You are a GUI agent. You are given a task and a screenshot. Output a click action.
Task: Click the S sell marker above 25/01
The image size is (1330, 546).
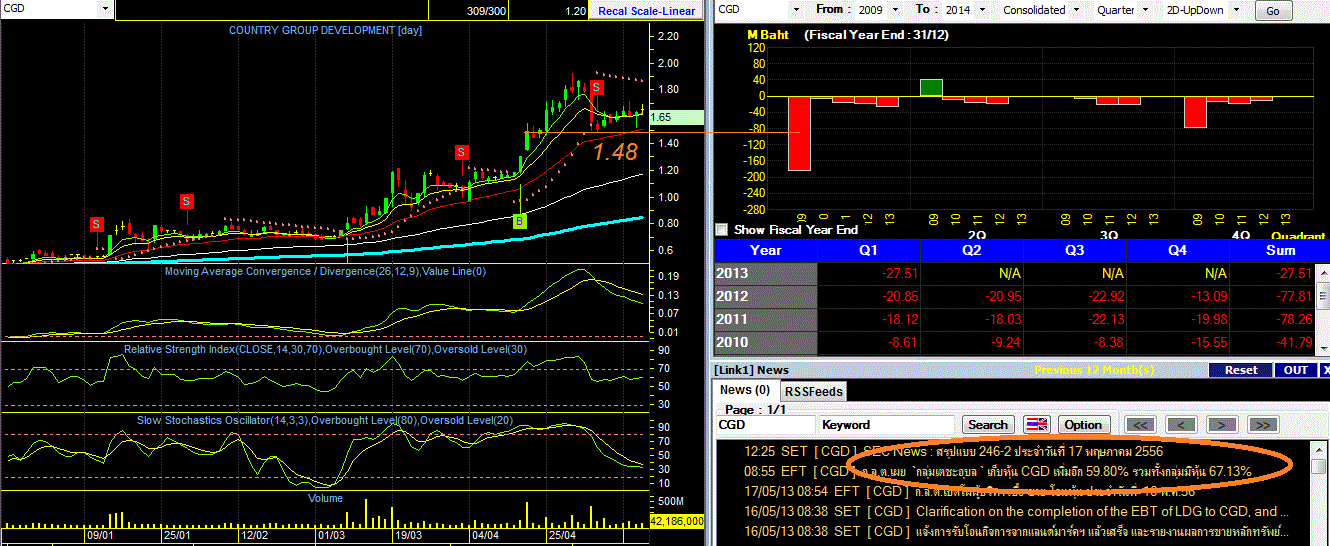(187, 201)
